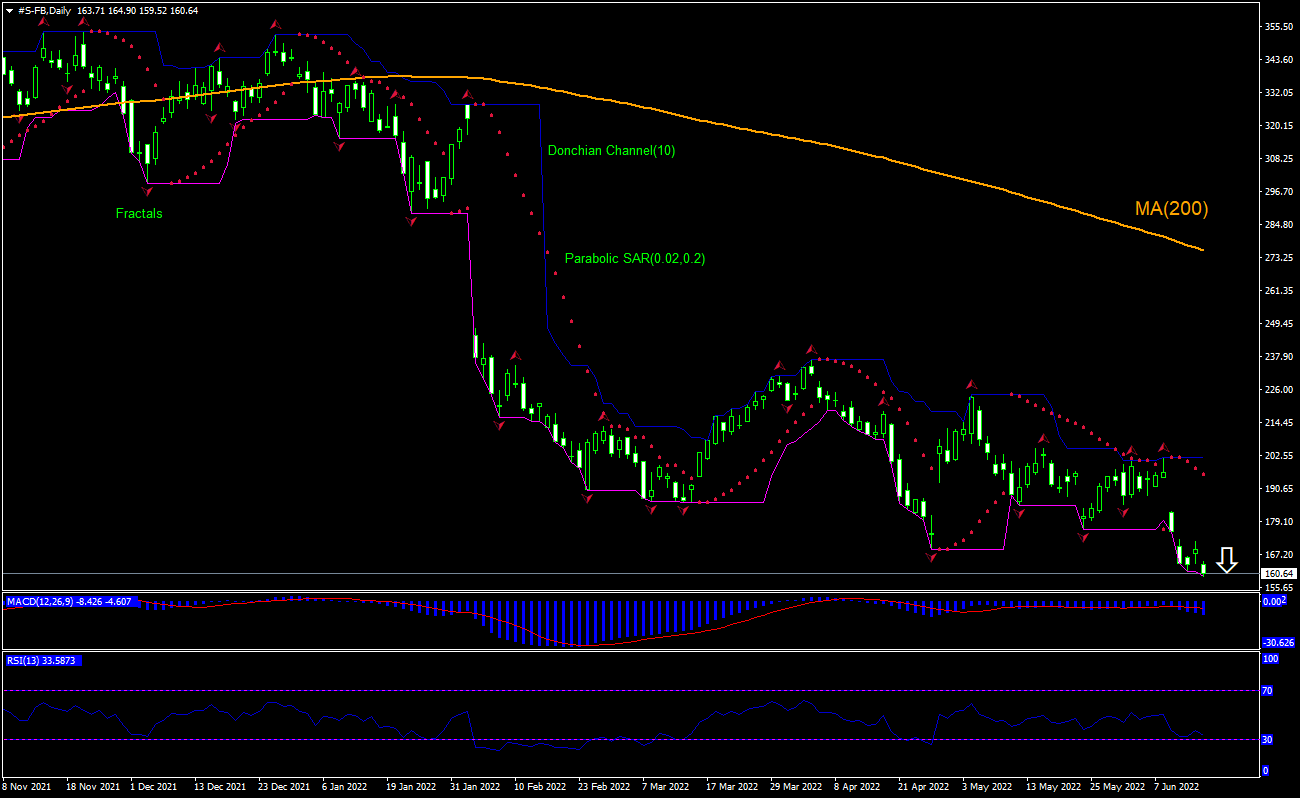
Task: Toggle the dashed RSI level 70 line
Action: (x=600, y=690)
